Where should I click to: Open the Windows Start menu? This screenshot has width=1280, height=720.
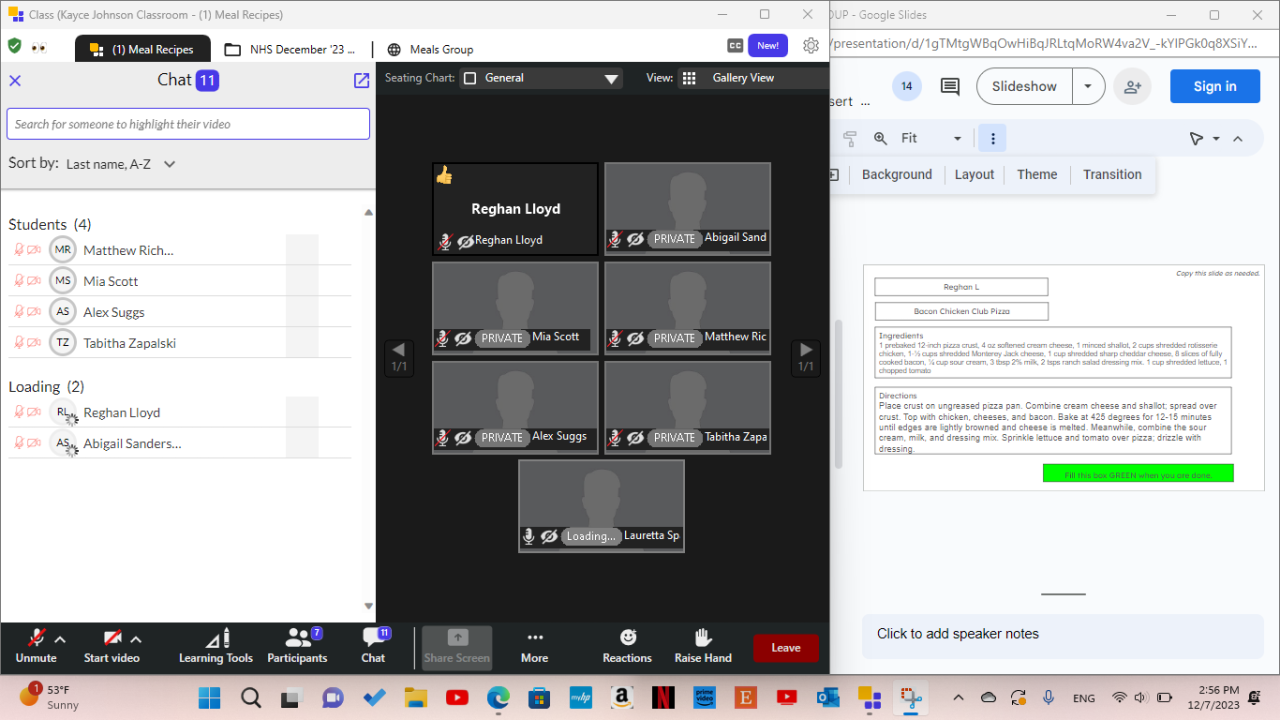tap(210, 697)
